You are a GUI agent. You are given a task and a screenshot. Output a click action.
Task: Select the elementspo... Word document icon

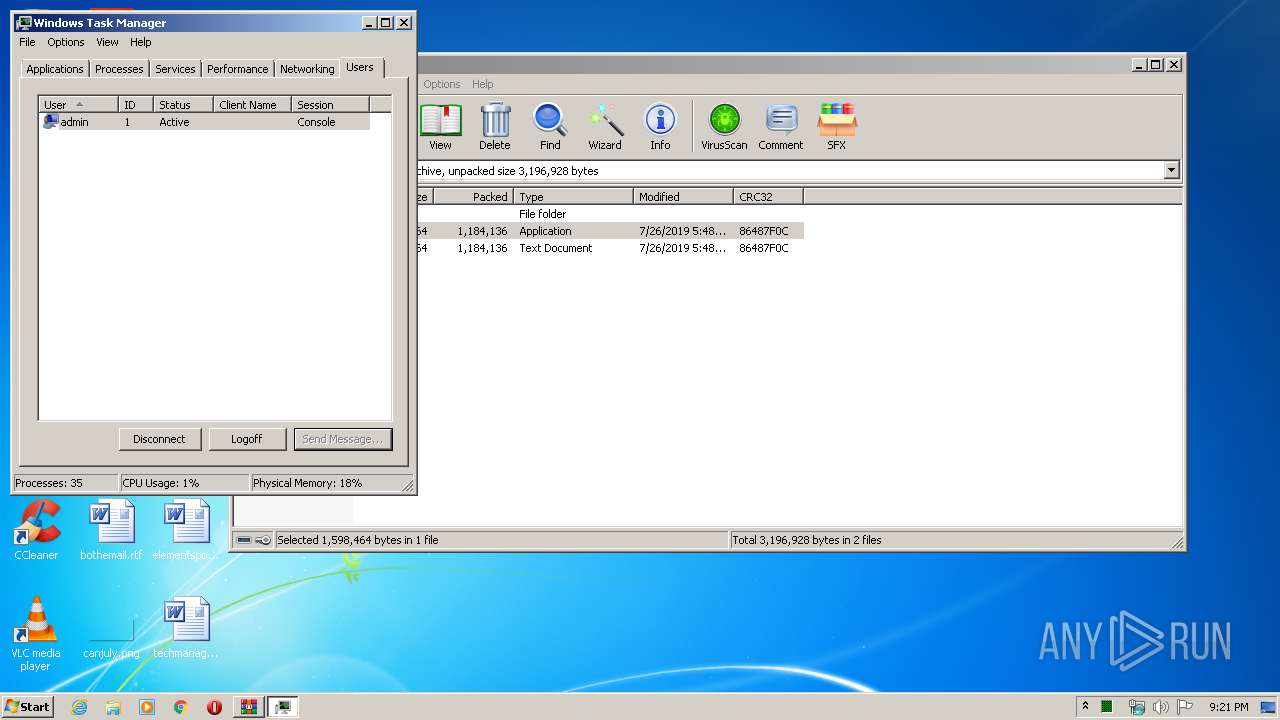185,530
